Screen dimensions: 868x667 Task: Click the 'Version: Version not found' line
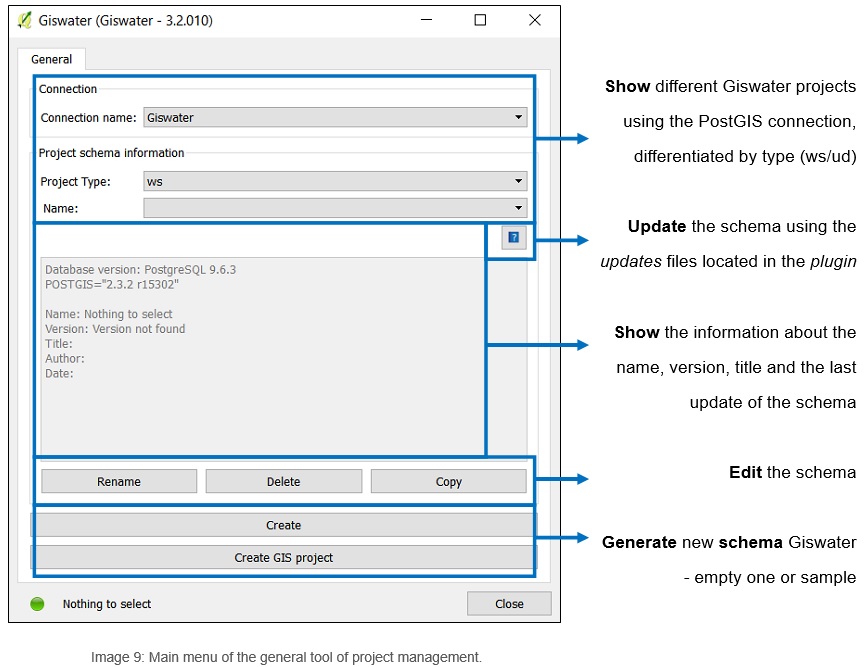click(x=115, y=329)
